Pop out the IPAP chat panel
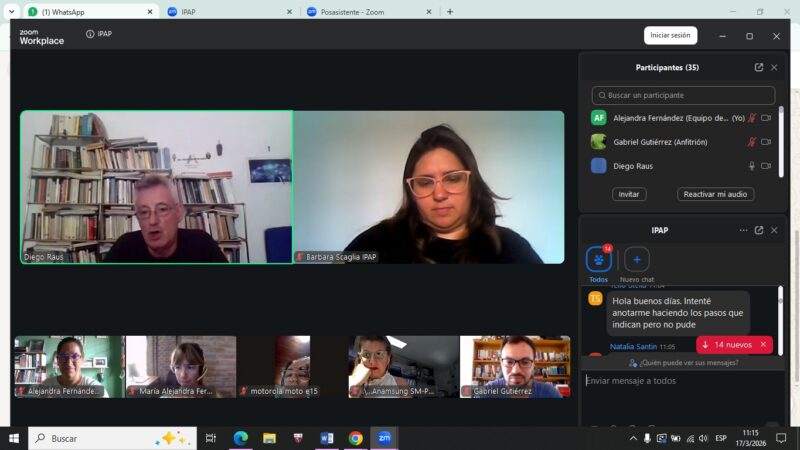 point(759,230)
